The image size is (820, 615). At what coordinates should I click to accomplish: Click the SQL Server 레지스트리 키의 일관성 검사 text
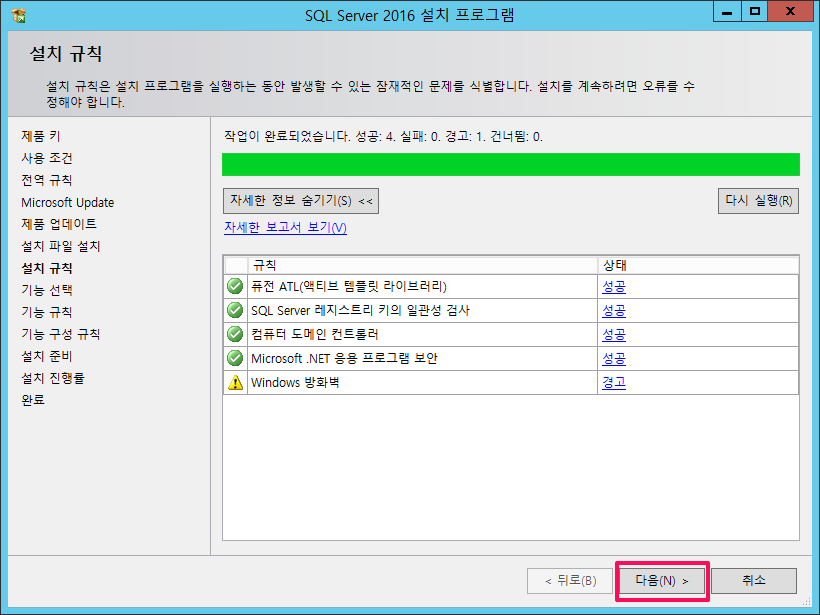[x=360, y=311]
